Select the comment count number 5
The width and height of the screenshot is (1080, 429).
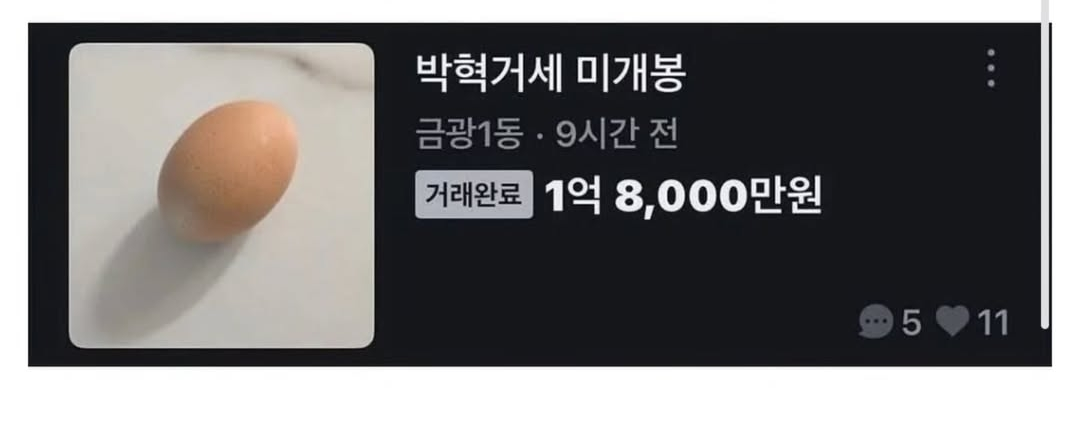click(911, 322)
